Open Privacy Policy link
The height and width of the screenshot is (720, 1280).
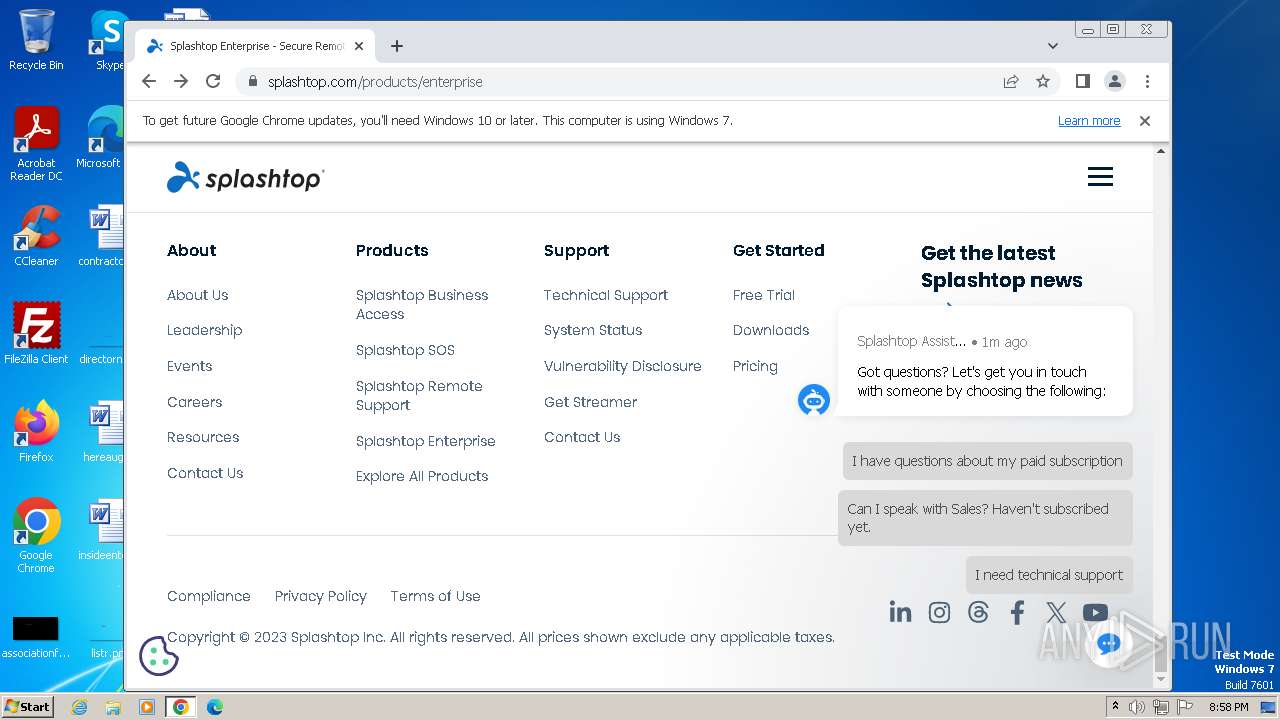pos(321,596)
